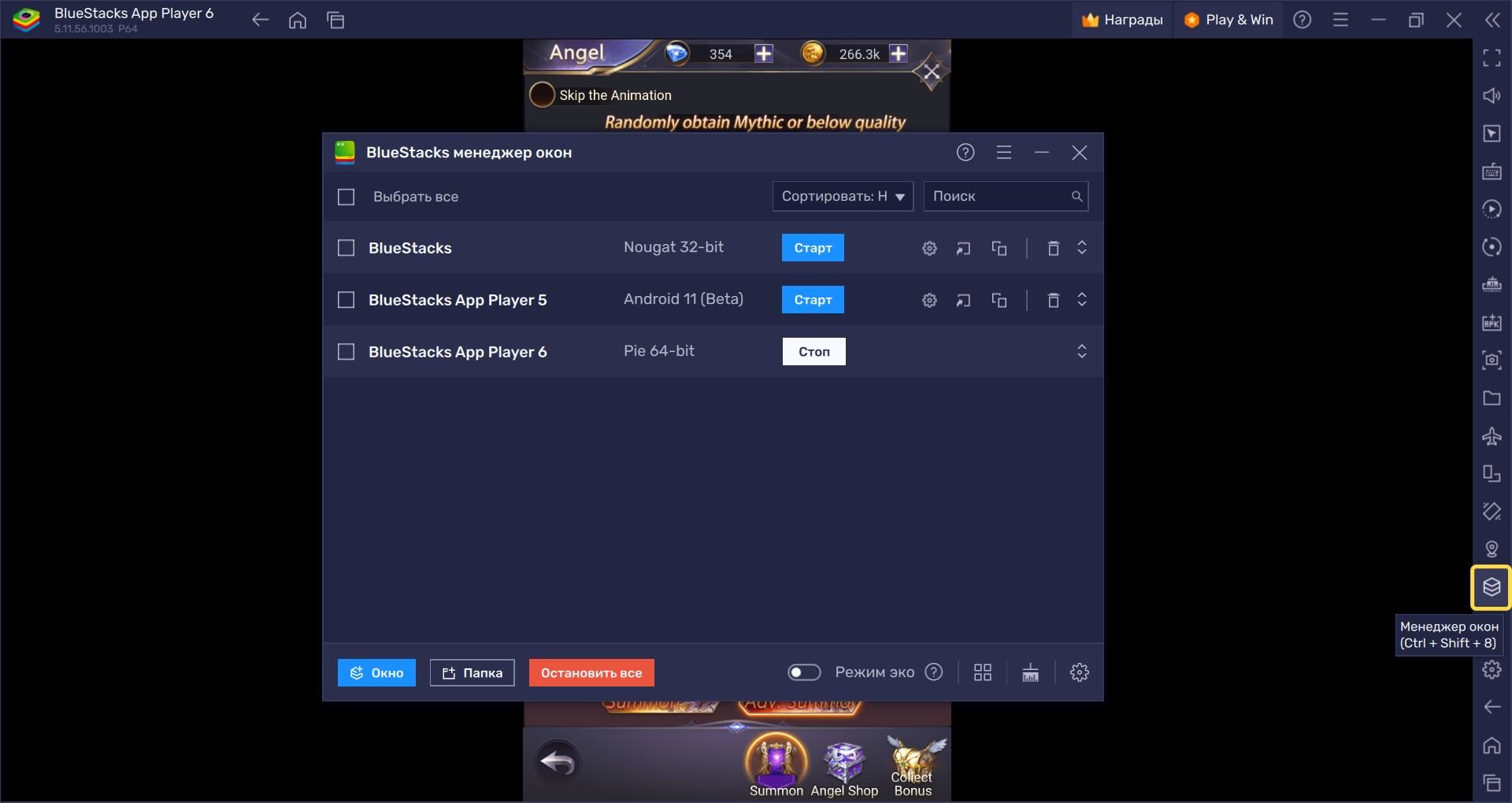The image size is (1512, 803).
Task: Open settings for the BlueStacks instance row
Action: pos(929,249)
